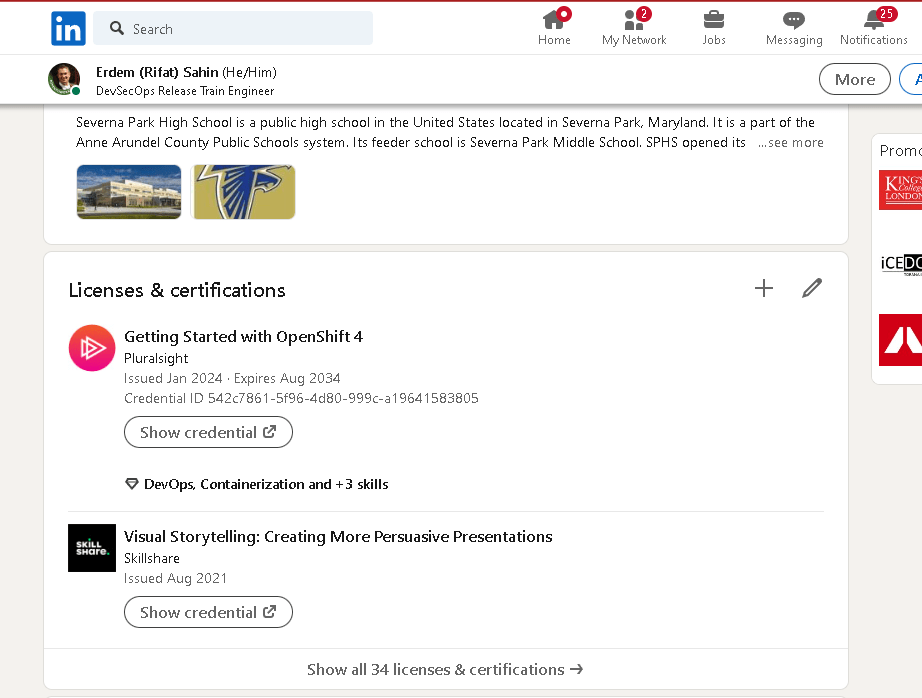Show credential for OpenShift 4 certificate
Viewport: 922px width, 698px height.
[x=208, y=432]
